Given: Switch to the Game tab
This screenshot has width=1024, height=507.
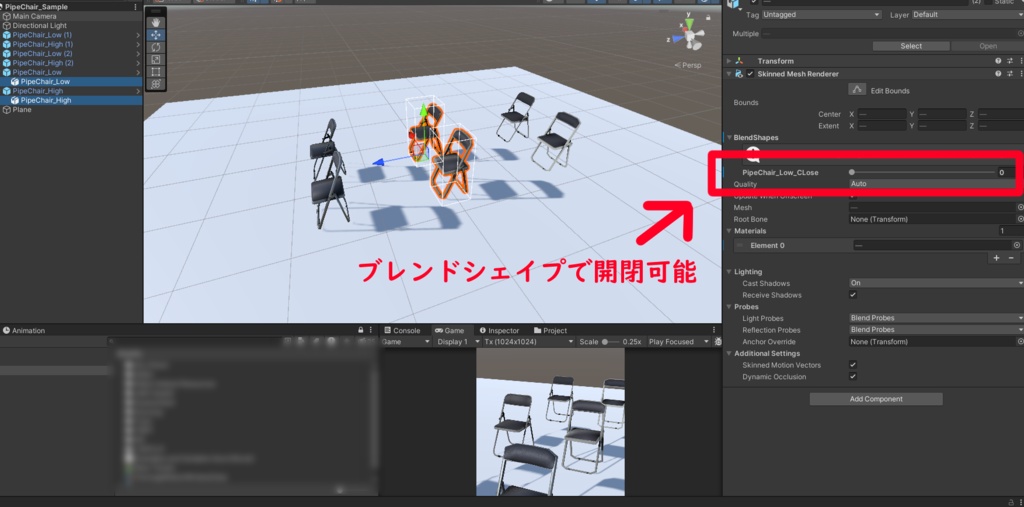Looking at the screenshot, I should click(449, 331).
